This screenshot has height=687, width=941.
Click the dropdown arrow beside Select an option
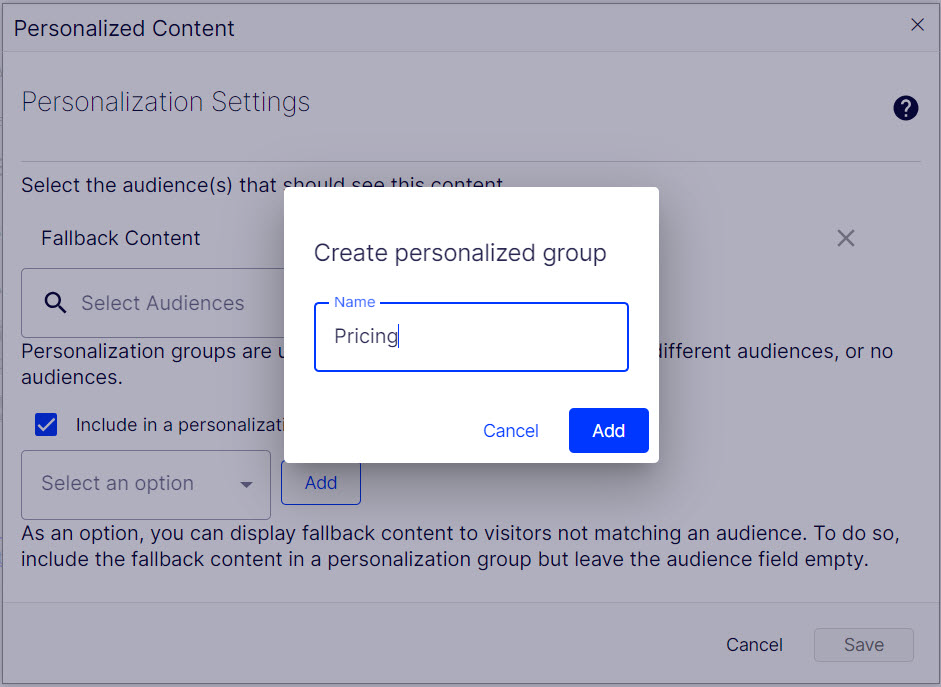(246, 485)
